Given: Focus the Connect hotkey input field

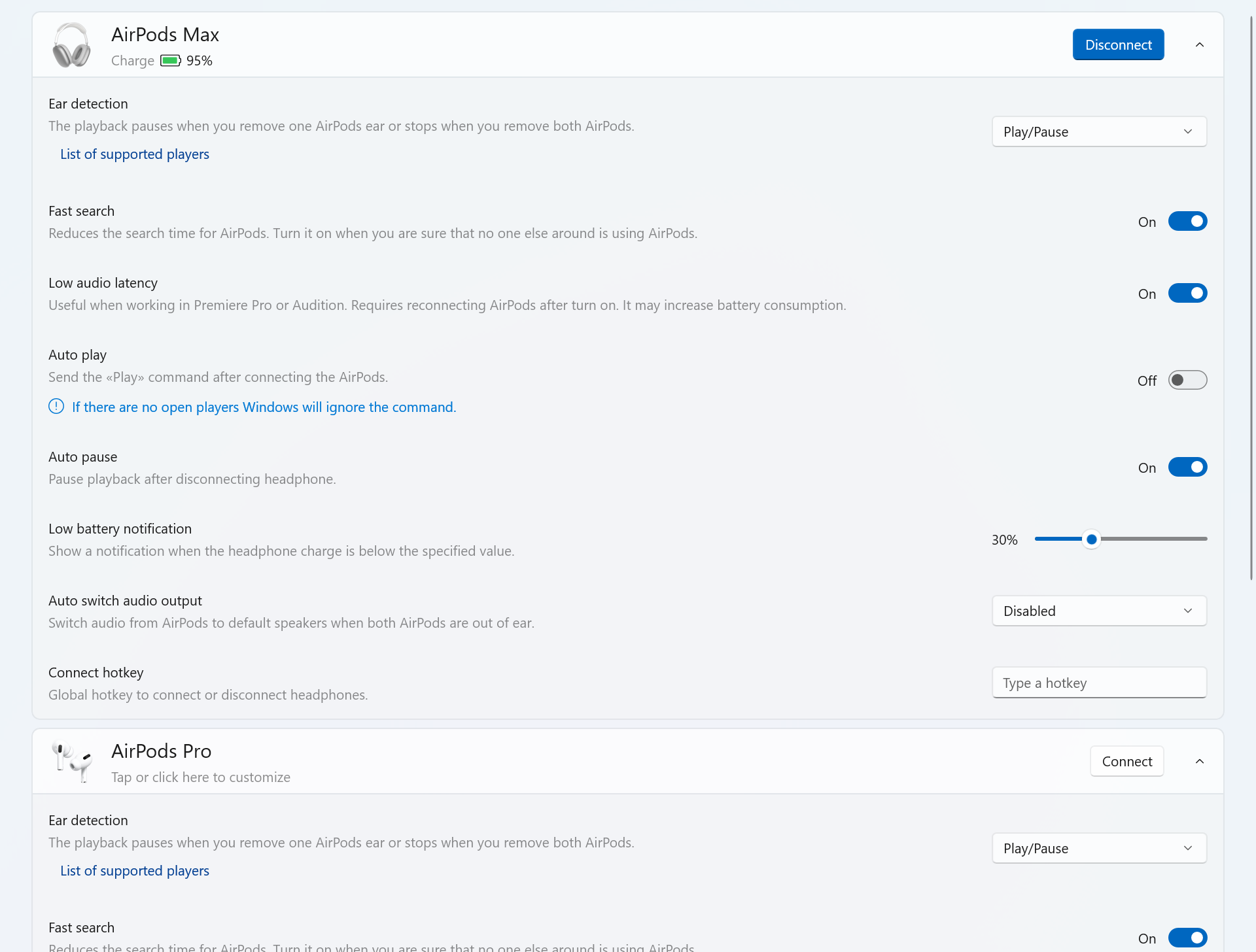Looking at the screenshot, I should point(1099,683).
